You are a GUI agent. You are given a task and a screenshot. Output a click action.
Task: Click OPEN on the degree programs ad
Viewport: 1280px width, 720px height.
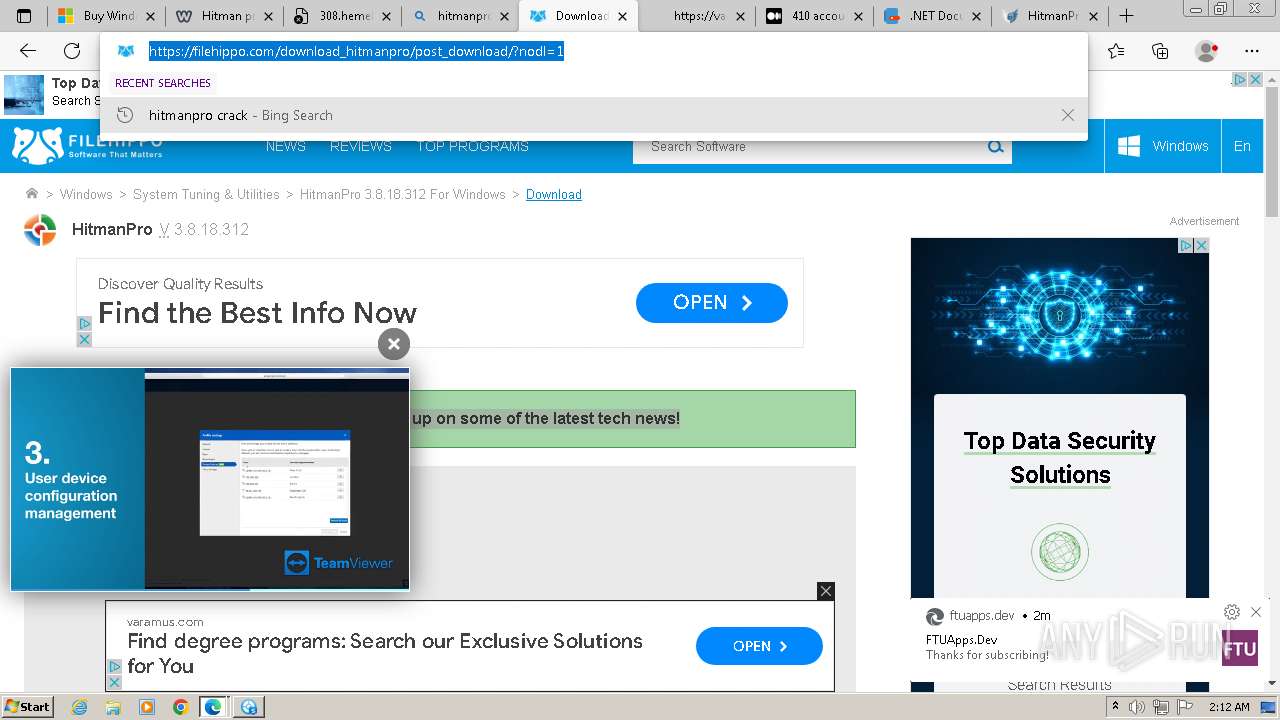pos(759,646)
